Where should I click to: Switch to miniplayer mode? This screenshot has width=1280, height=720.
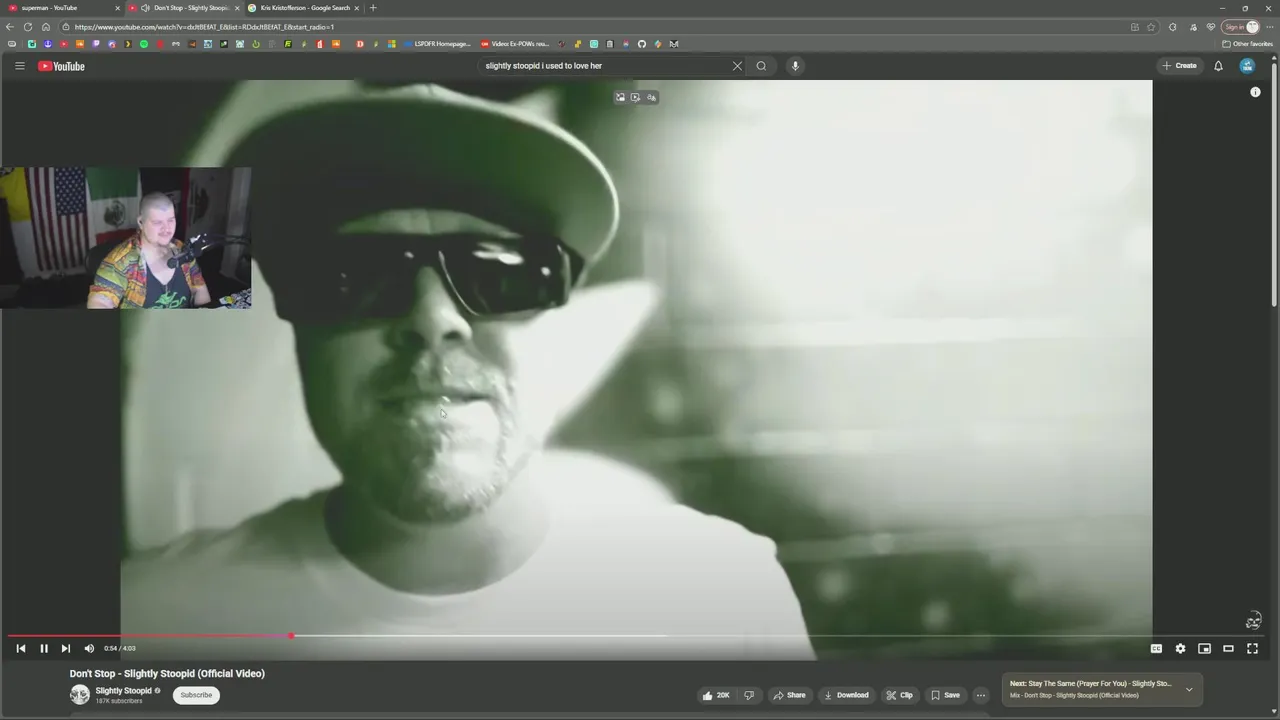(1204, 648)
